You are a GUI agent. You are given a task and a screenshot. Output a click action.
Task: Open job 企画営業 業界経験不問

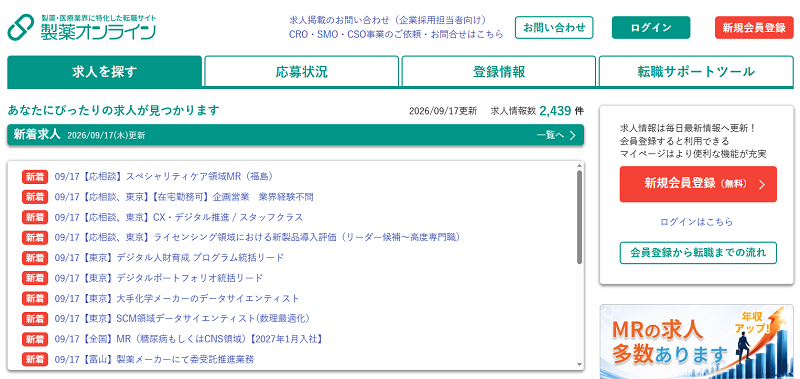pos(184,197)
